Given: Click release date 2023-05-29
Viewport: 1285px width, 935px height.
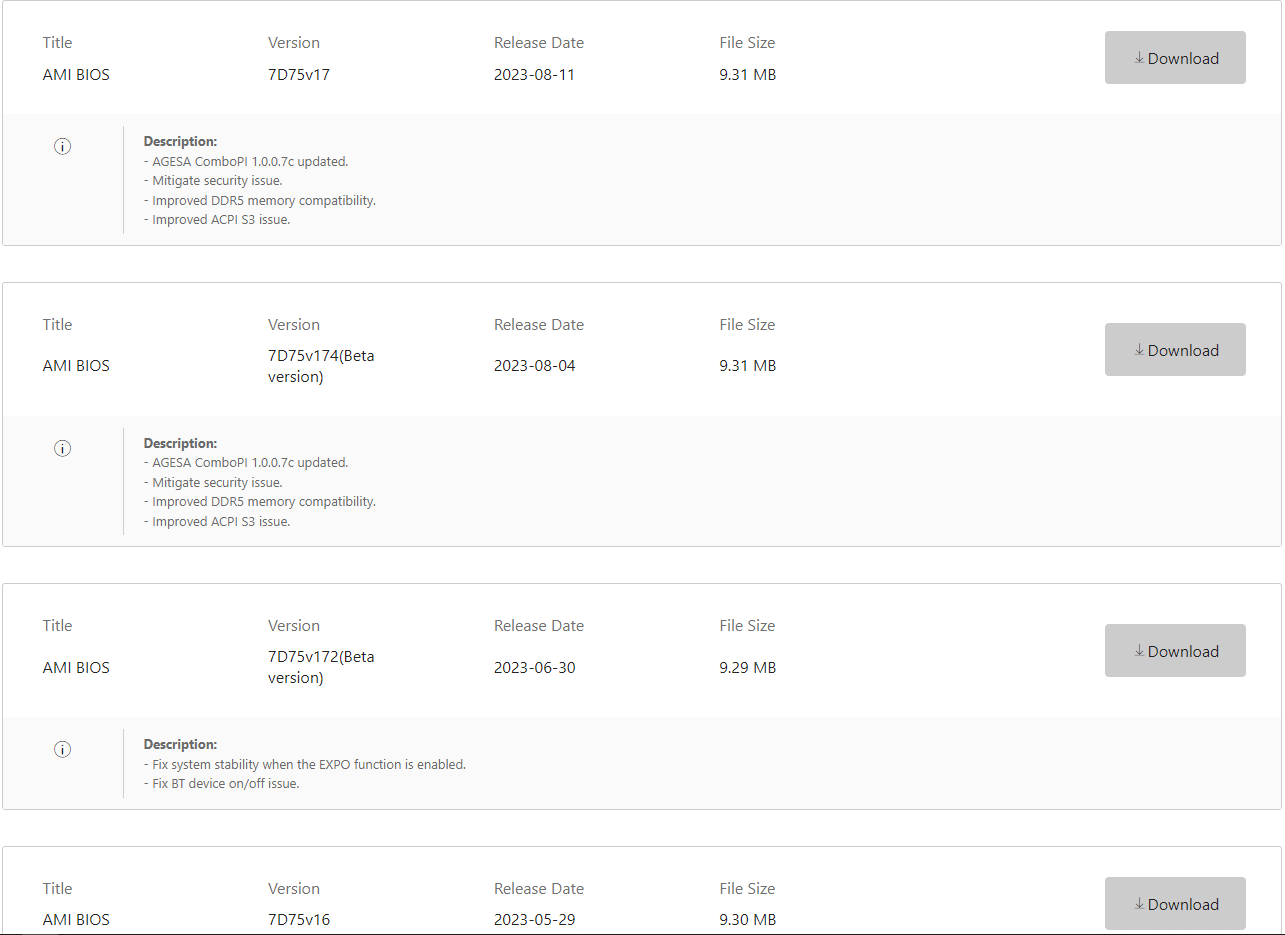Looking at the screenshot, I should [x=534, y=920].
